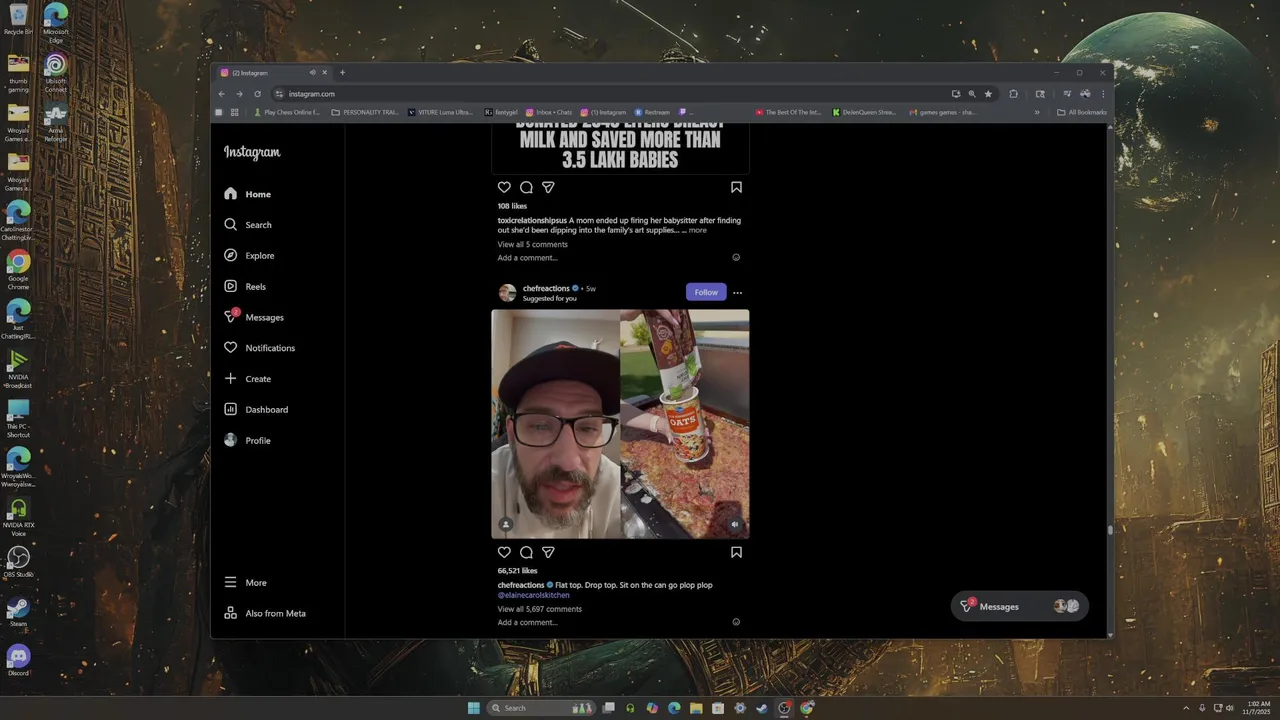Save the toxicrelationshipsus post with bookmark
This screenshot has width=1280, height=720.
pos(736,187)
